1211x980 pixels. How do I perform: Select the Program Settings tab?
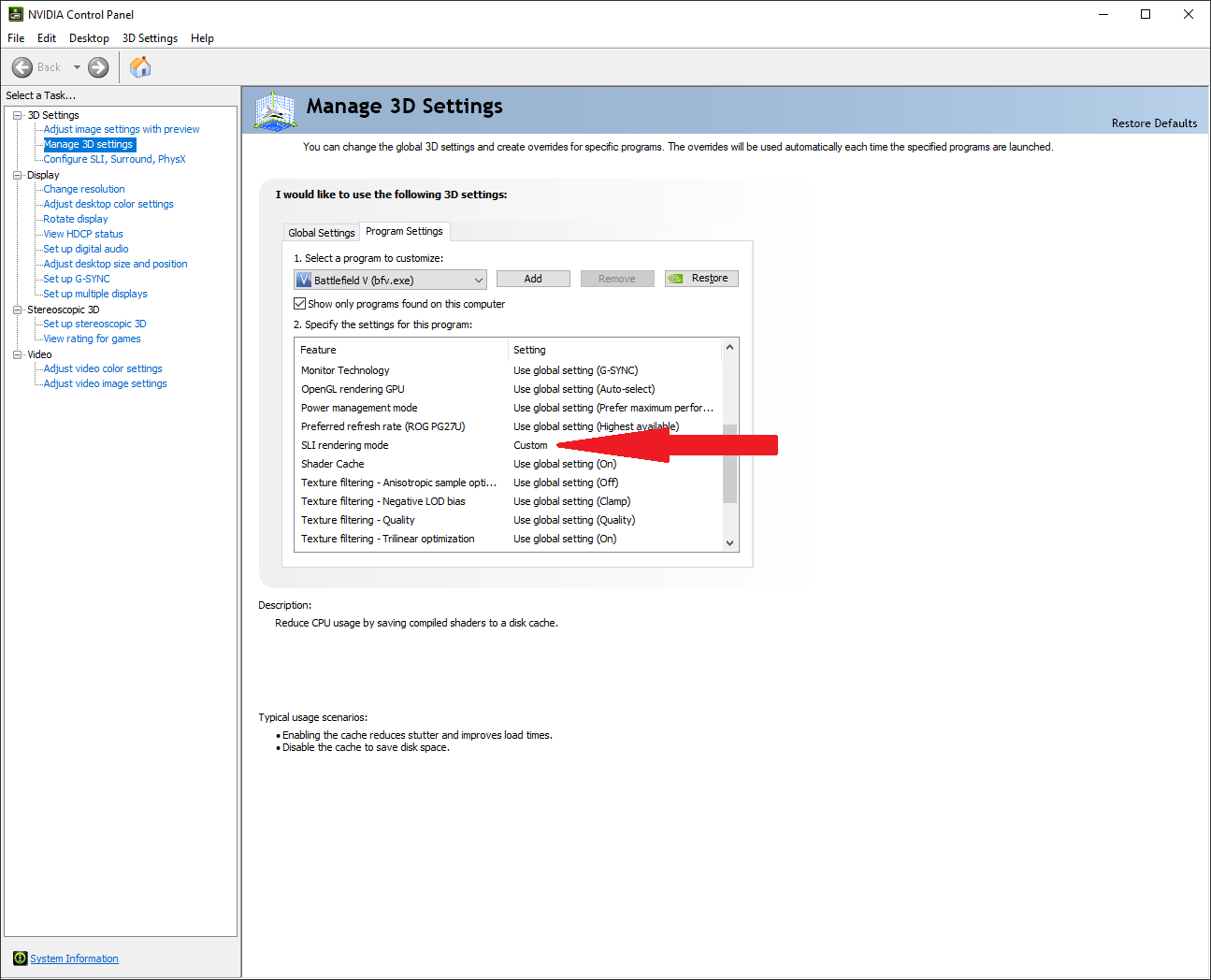[x=404, y=231]
